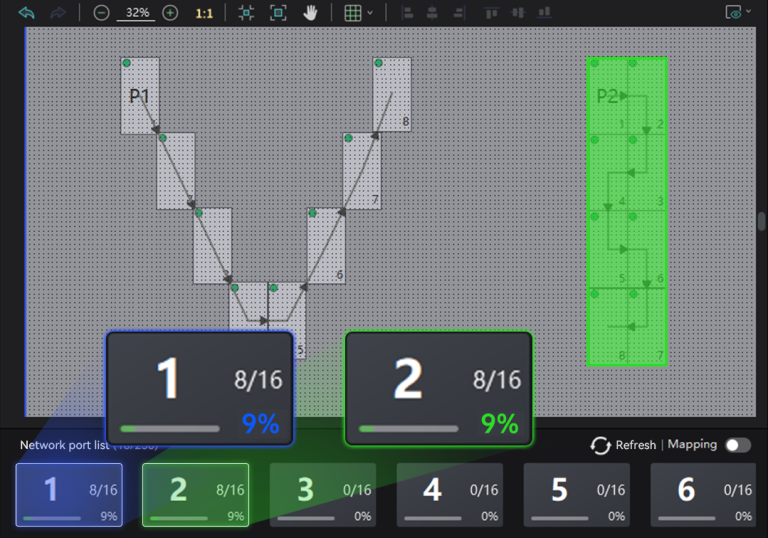The width and height of the screenshot is (768, 538).
Task: Click the undo arrow icon
Action: click(27, 13)
